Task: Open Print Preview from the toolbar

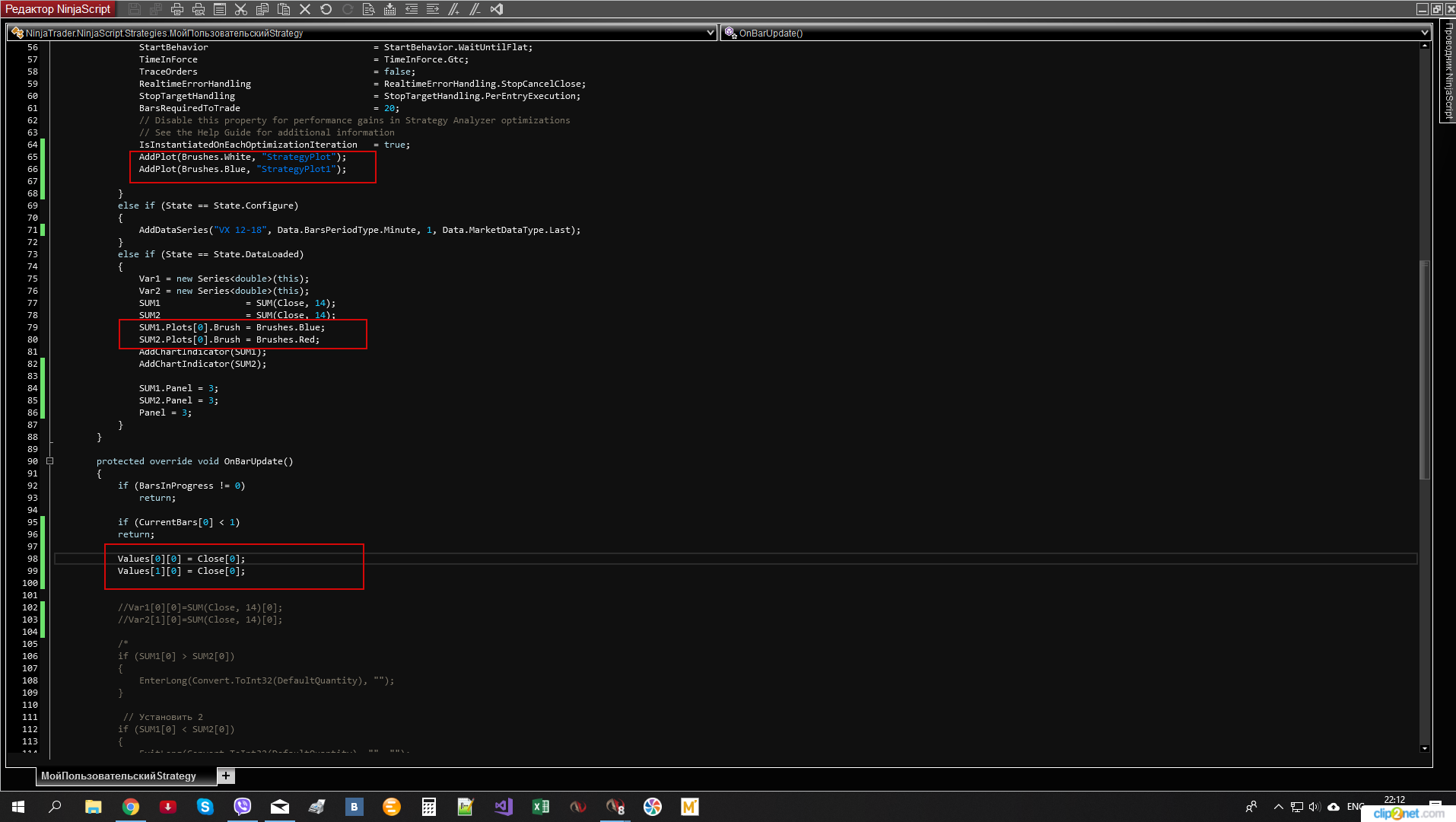Action: (199, 9)
